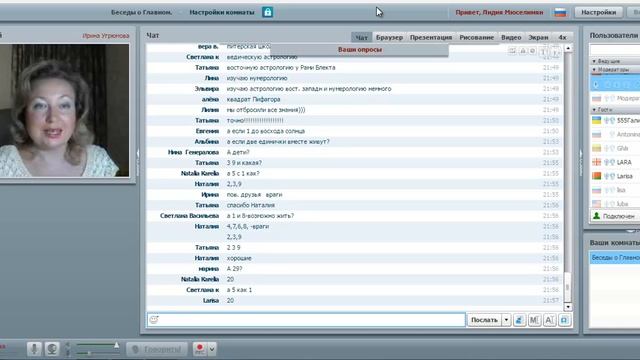Click the Настройки button in top bar

click(x=598, y=12)
